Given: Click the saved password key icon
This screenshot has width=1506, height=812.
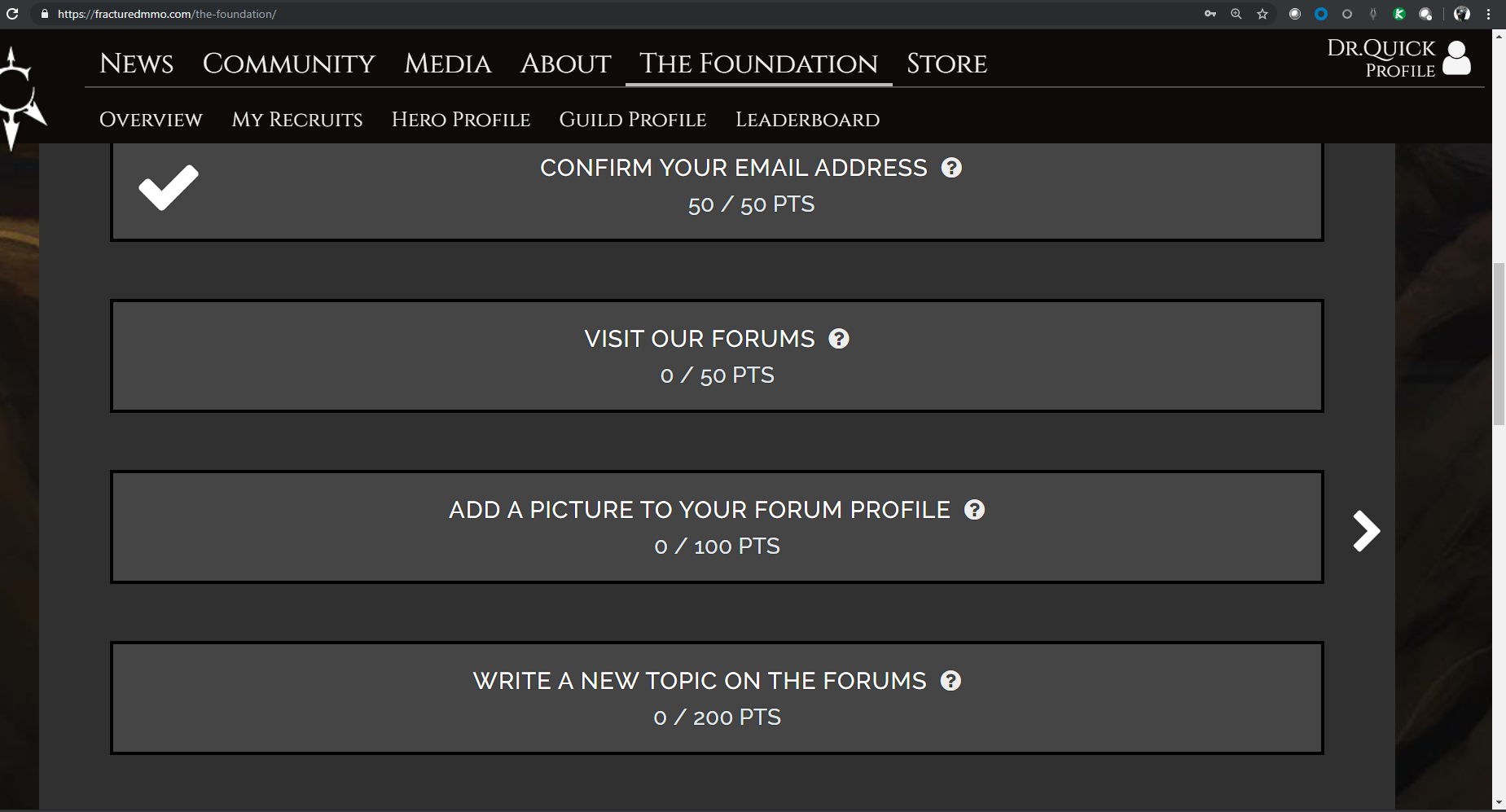Looking at the screenshot, I should click(x=1210, y=14).
